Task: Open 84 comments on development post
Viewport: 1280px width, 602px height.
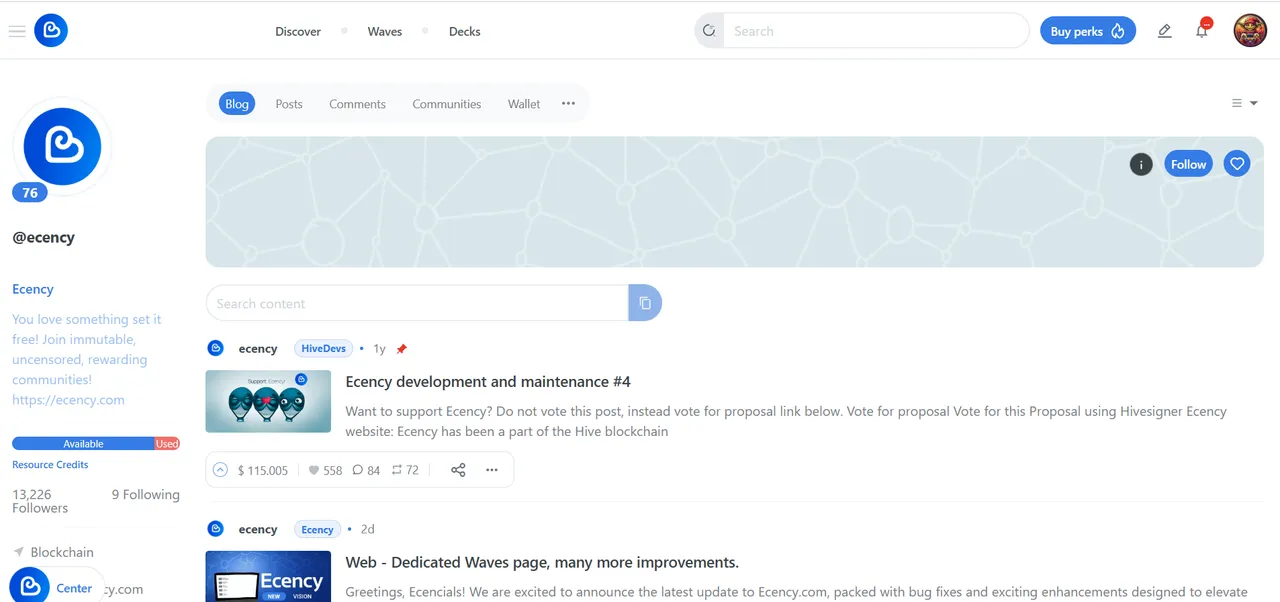Action: point(366,470)
